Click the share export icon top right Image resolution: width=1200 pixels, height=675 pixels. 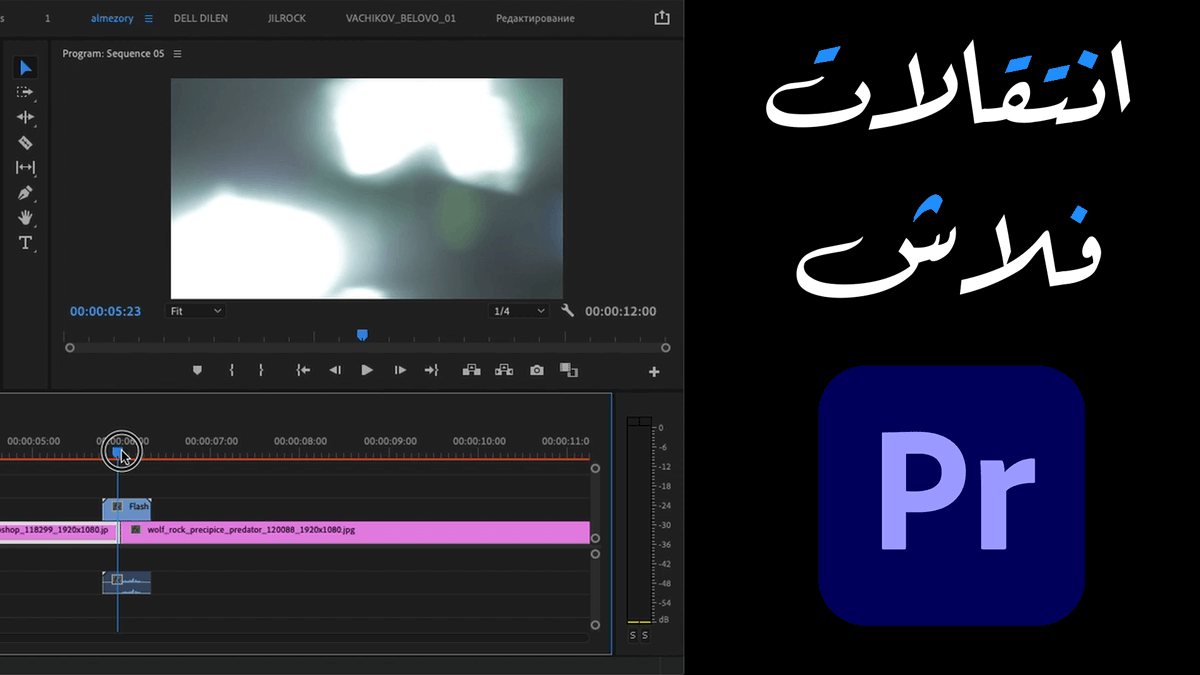pyautogui.click(x=661, y=18)
